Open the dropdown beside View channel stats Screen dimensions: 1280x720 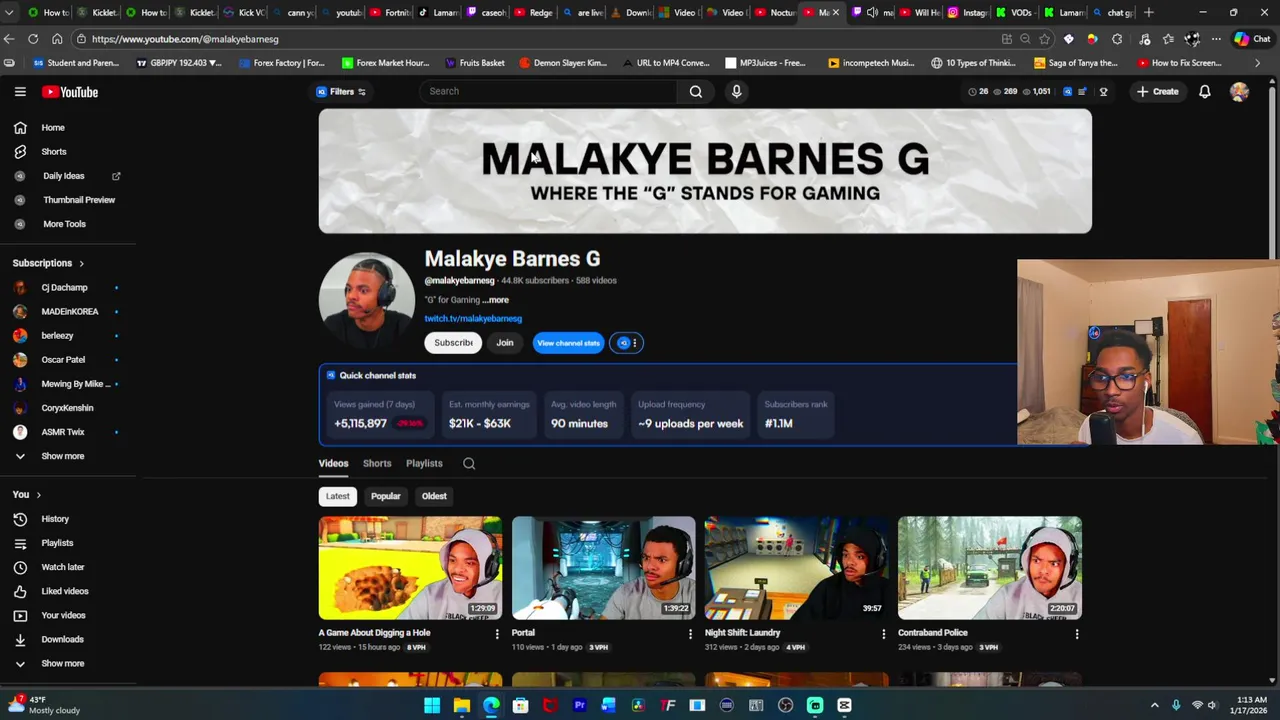point(627,343)
